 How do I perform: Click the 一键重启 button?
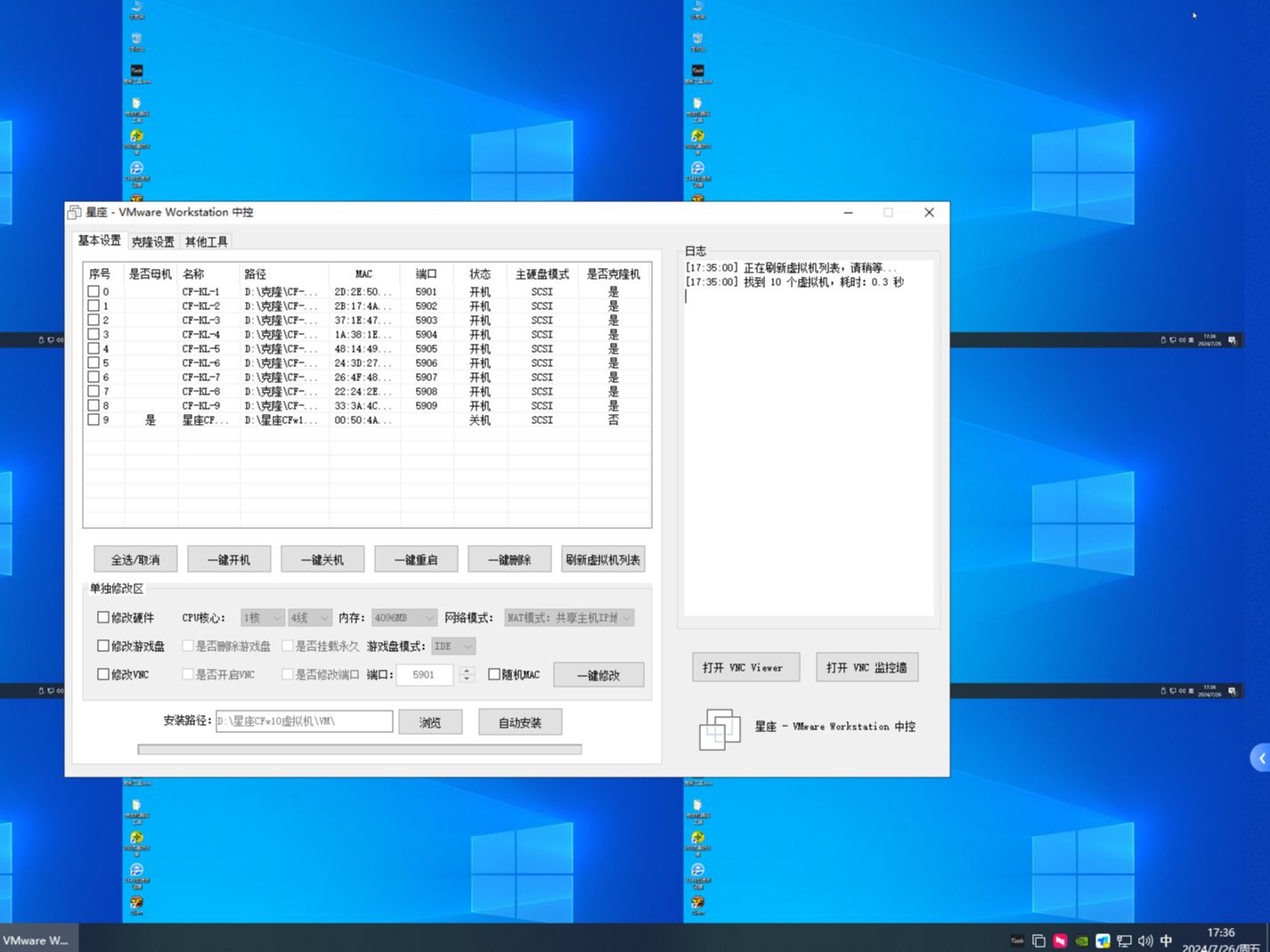click(416, 559)
